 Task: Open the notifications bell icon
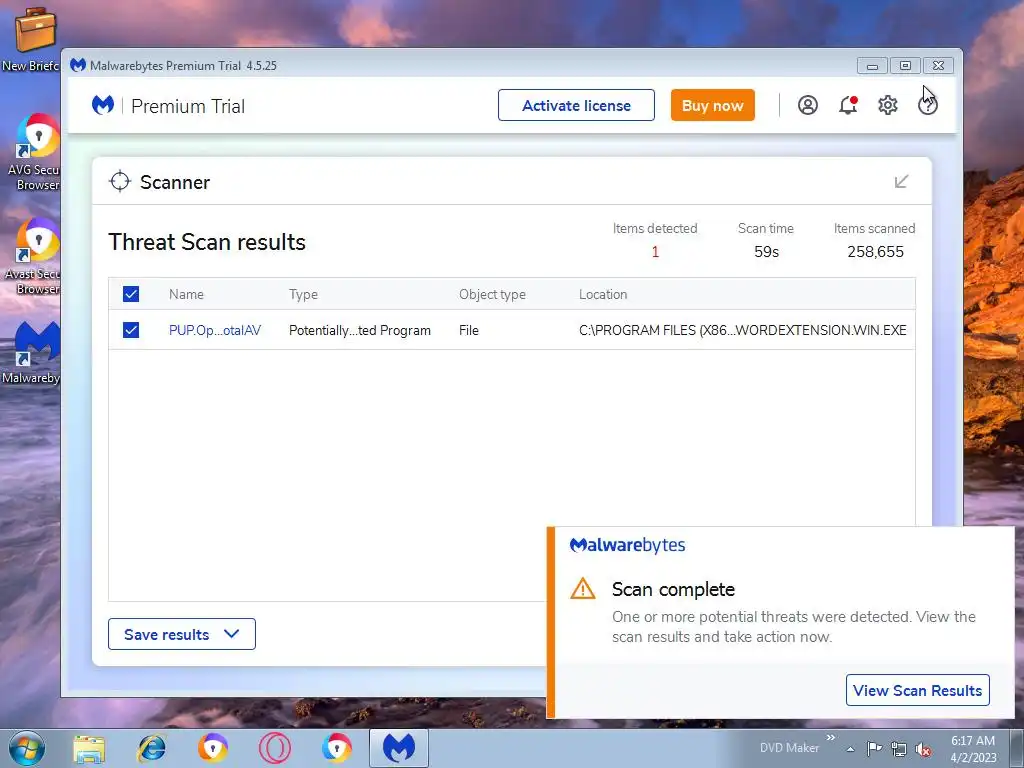point(848,105)
